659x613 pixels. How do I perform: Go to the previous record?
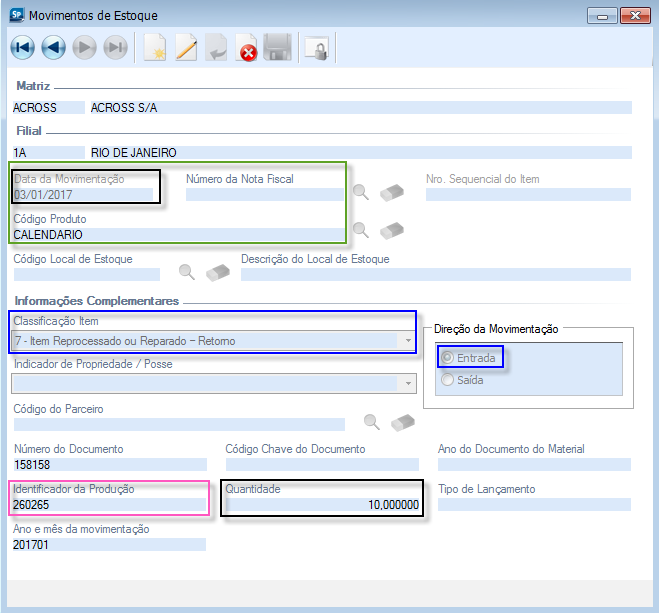(x=53, y=47)
